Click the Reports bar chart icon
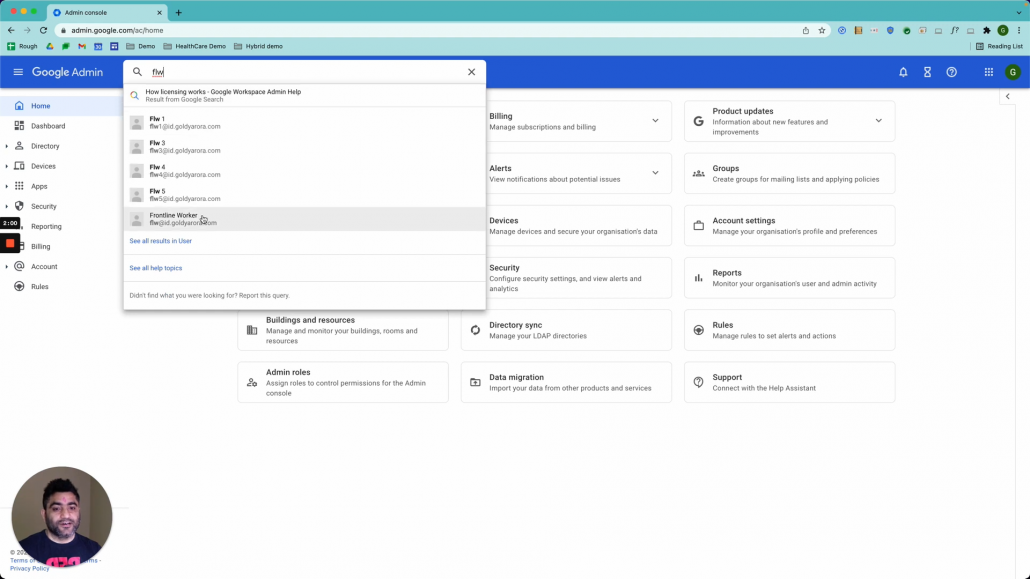This screenshot has width=1030, height=579. [698, 278]
